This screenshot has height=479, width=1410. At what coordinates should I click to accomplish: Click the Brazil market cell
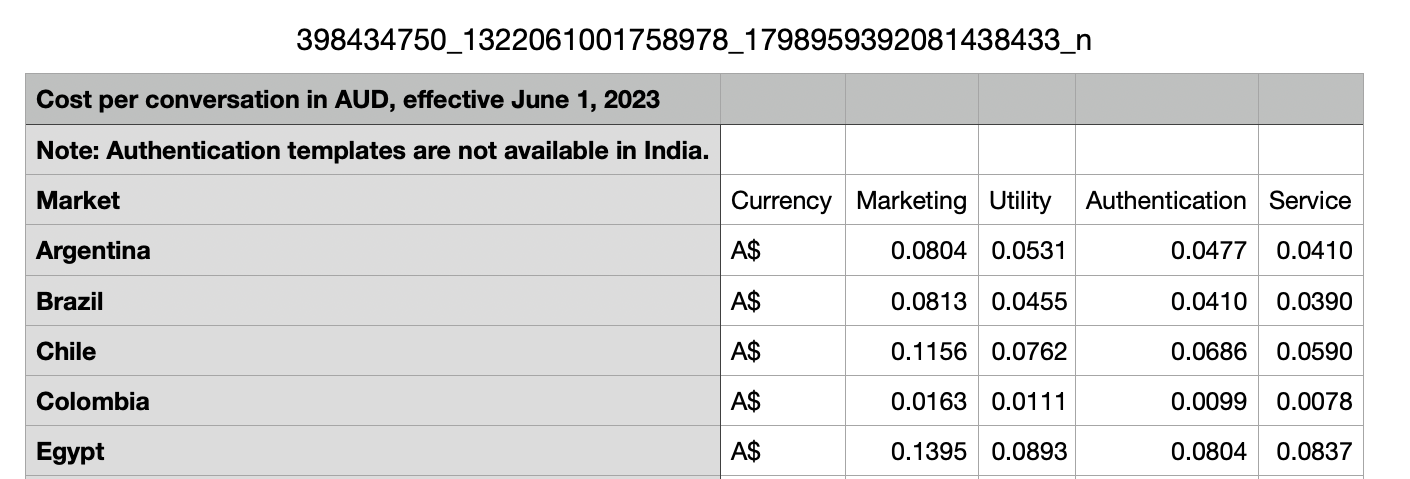[70, 301]
